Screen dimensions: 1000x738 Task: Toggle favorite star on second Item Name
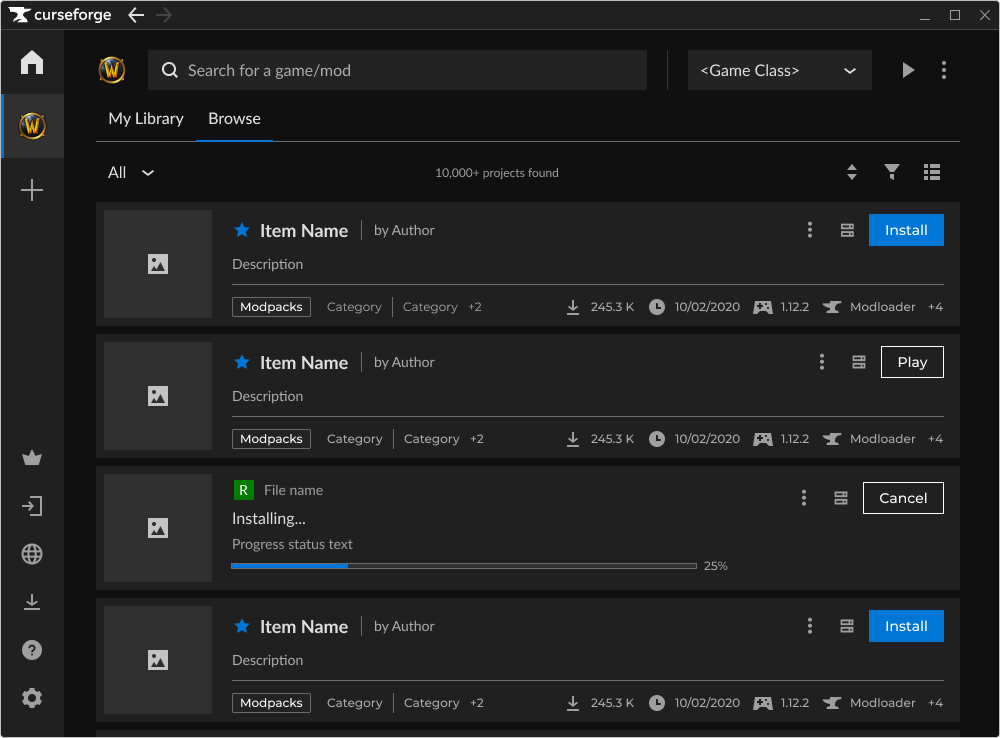point(241,362)
